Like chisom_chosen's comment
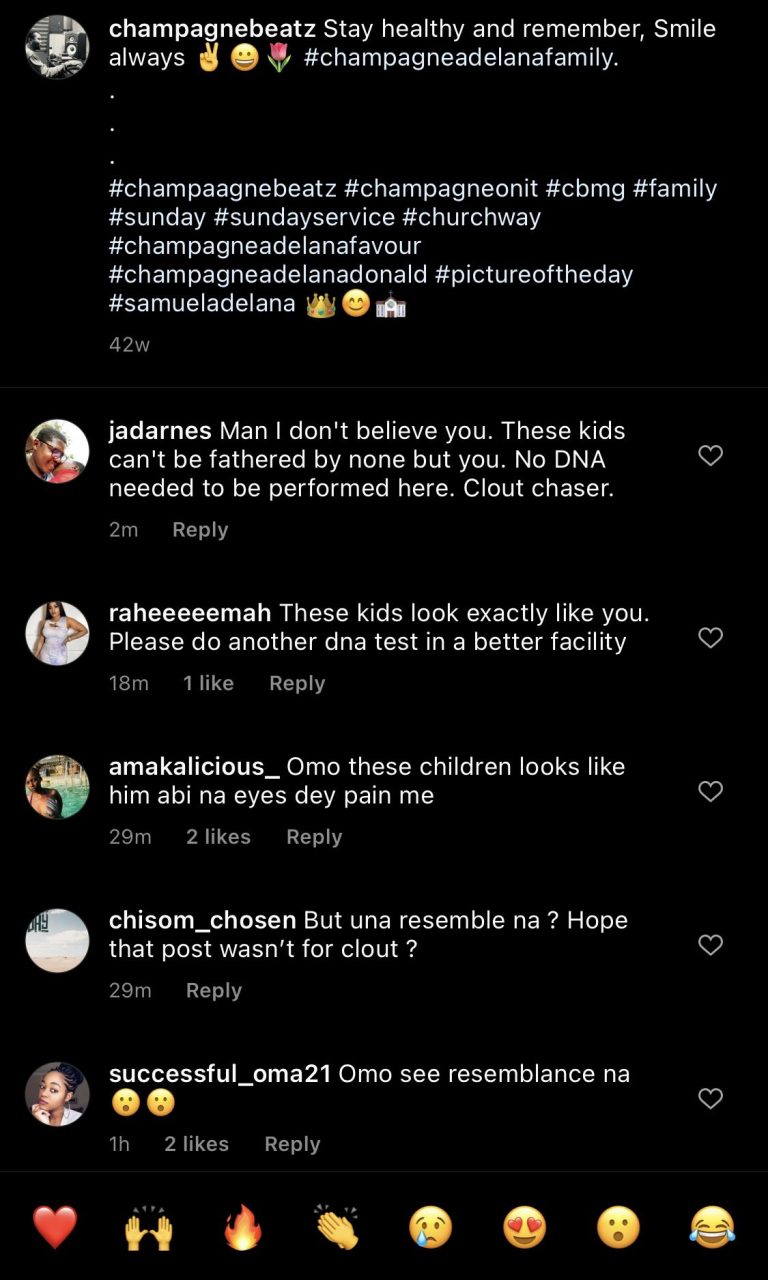 [710, 945]
